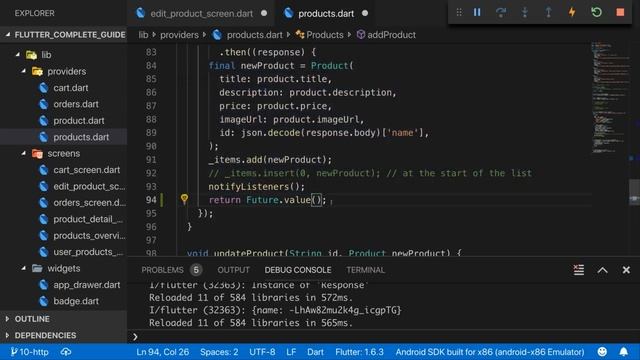Click the cloud sync icon in status bar
This screenshot has height=360, width=640.
pos(66,352)
